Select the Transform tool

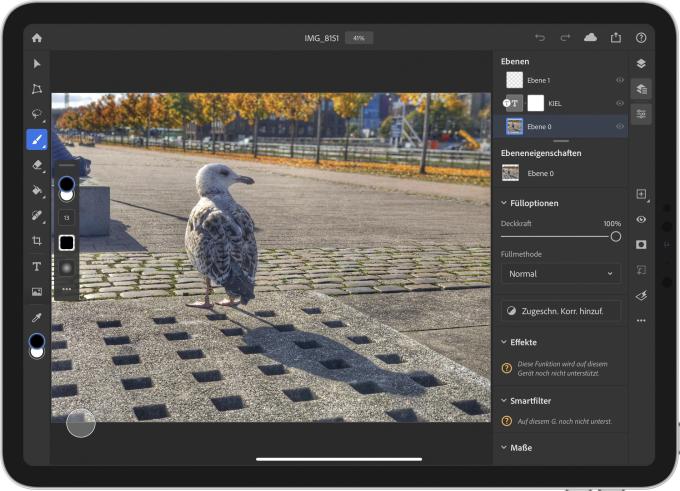tap(37, 89)
